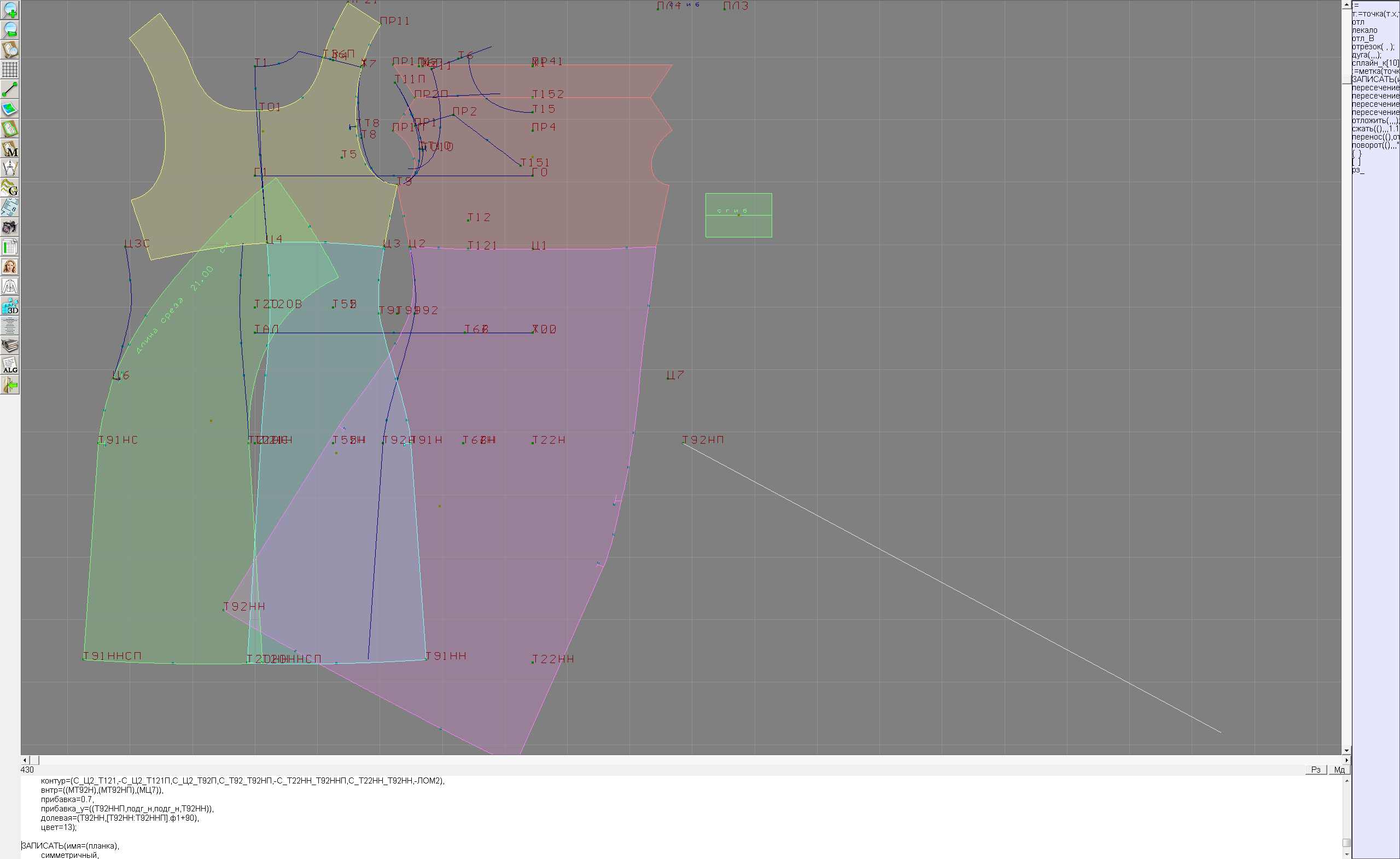This screenshot has height=859, width=1400.
Task: Open the woman portrait mannequin icon
Action: (10, 266)
